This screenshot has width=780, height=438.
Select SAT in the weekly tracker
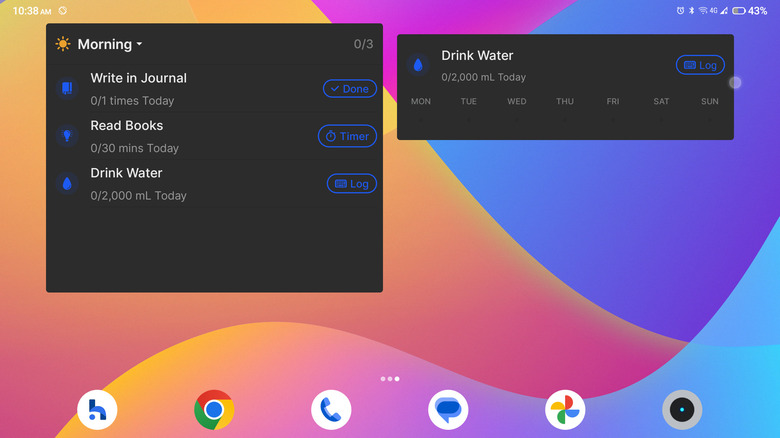pyautogui.click(x=661, y=102)
